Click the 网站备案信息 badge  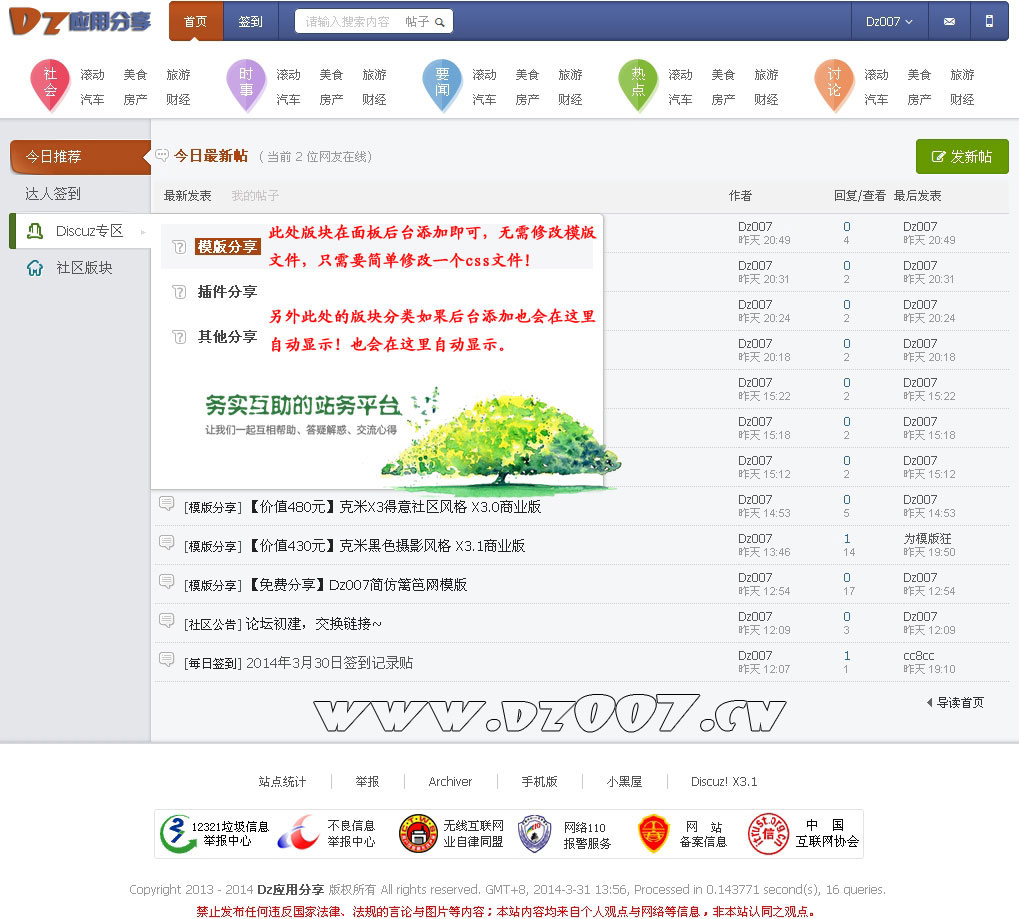click(x=682, y=834)
